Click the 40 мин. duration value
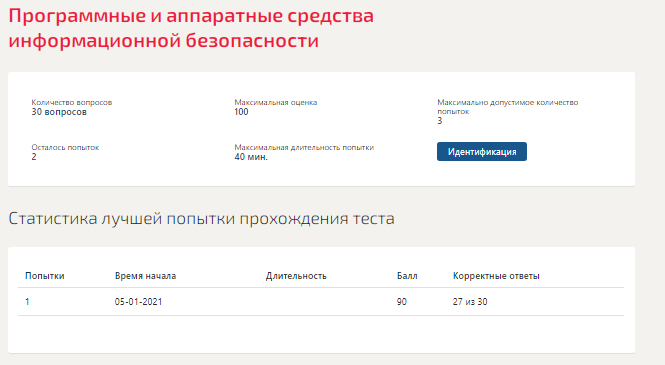Screen dimensions: 665x365 pyautogui.click(x=251, y=157)
